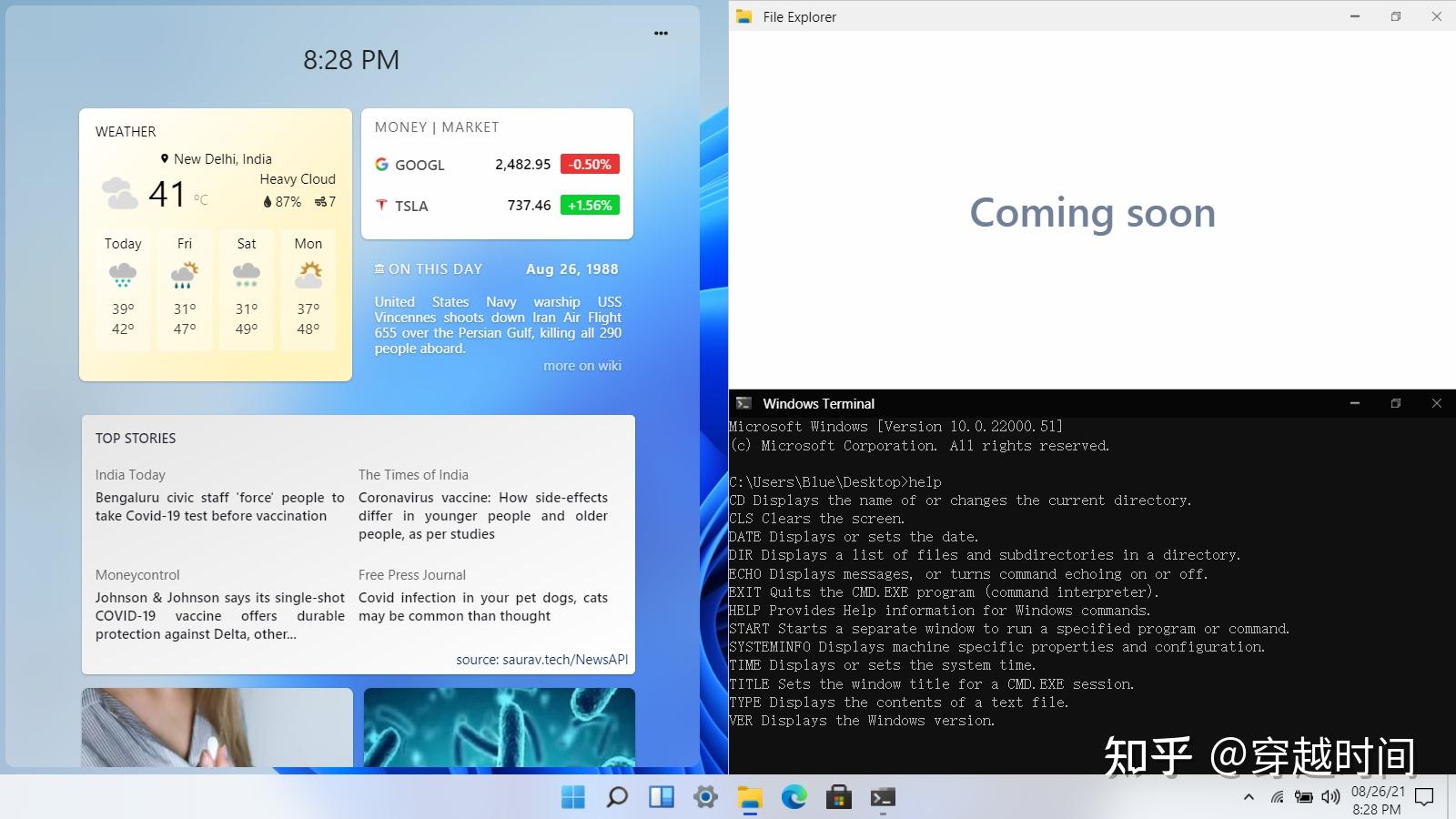Expand hidden icons in the system tray
The height and width of the screenshot is (819, 1456).
(1248, 796)
